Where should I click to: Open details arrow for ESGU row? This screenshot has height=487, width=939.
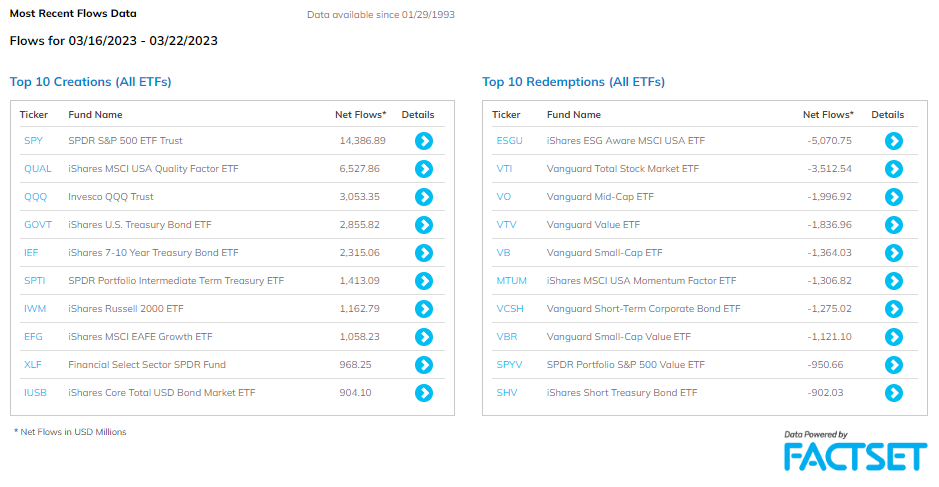click(x=894, y=141)
